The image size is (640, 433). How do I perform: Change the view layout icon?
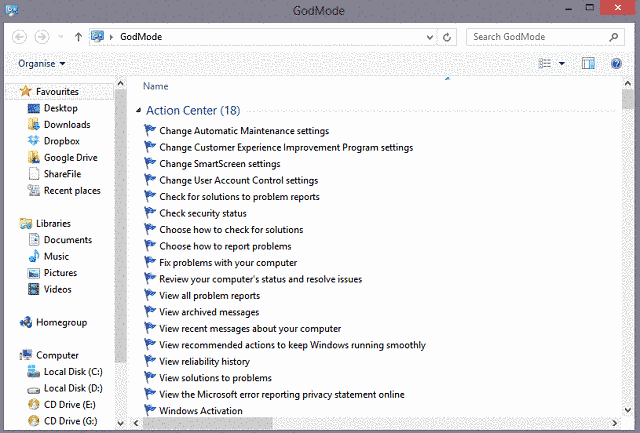tap(545, 63)
